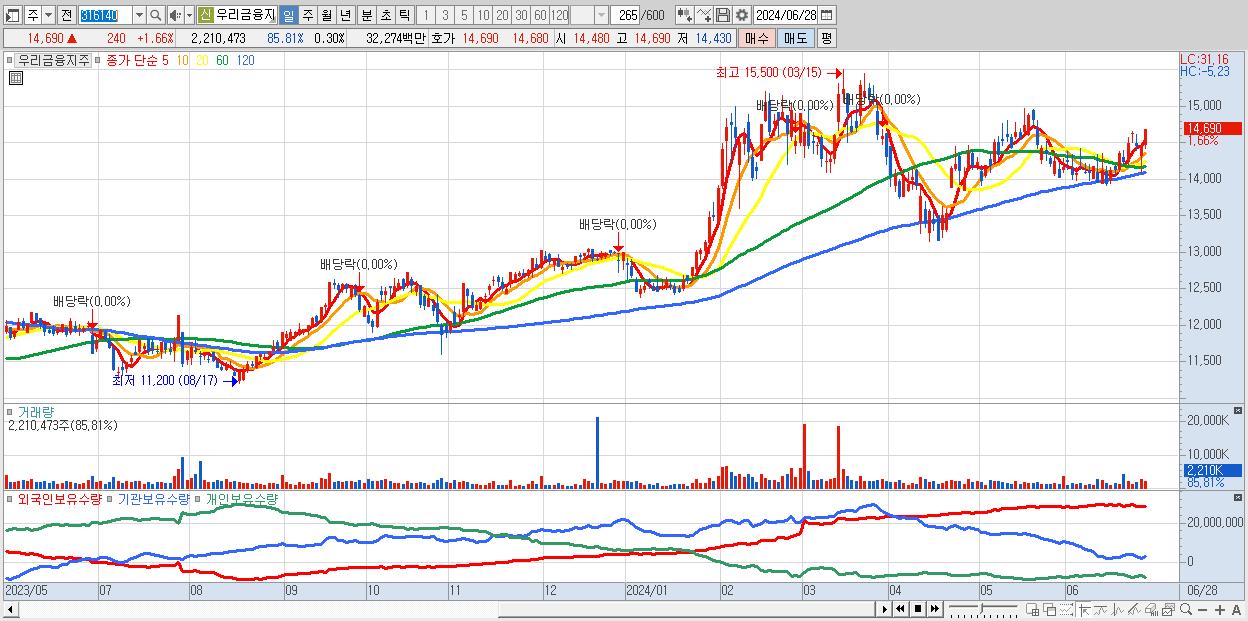Choose the 30 interval button

click(521, 15)
